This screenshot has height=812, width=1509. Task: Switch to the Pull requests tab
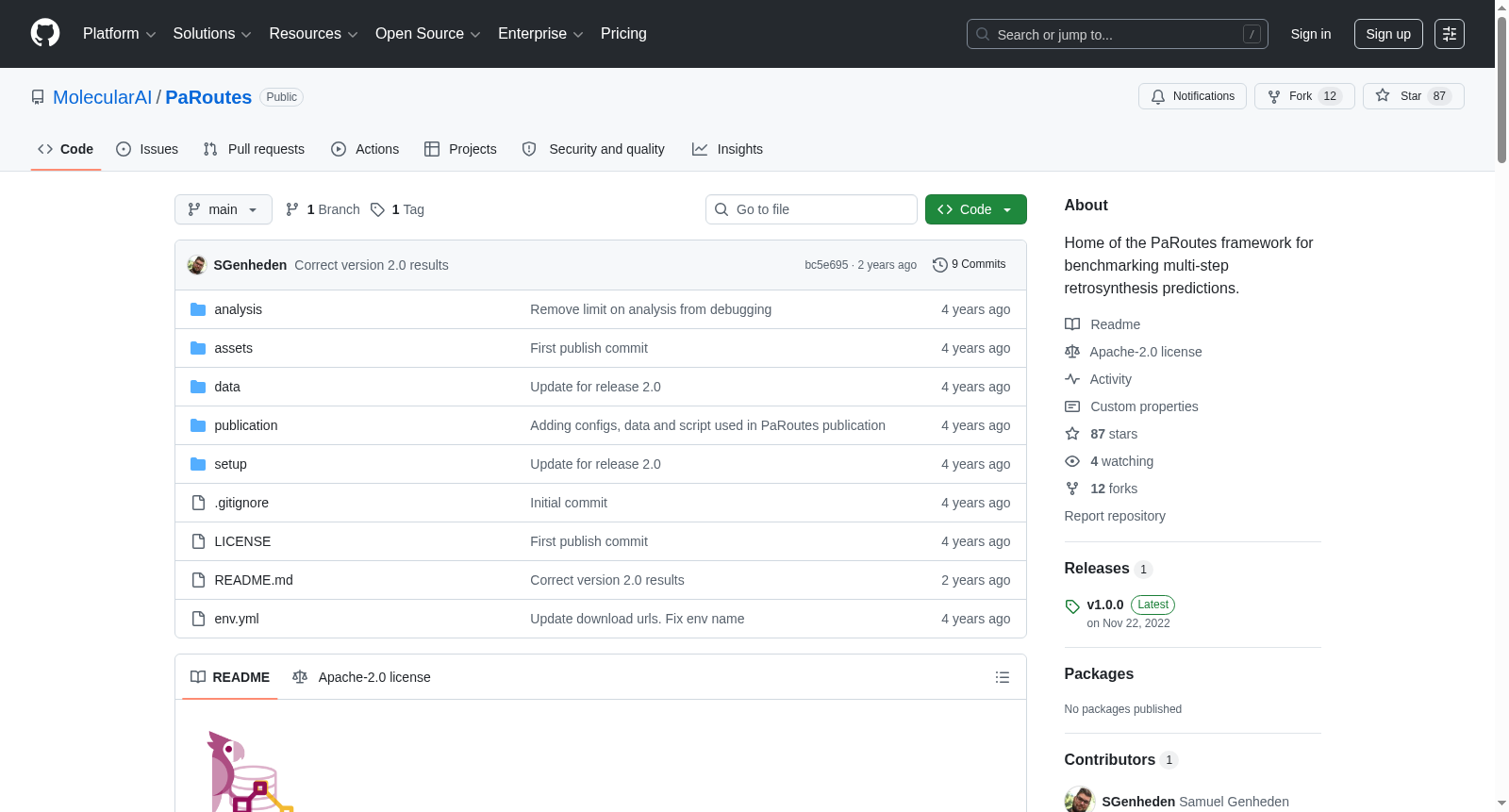coord(254,149)
